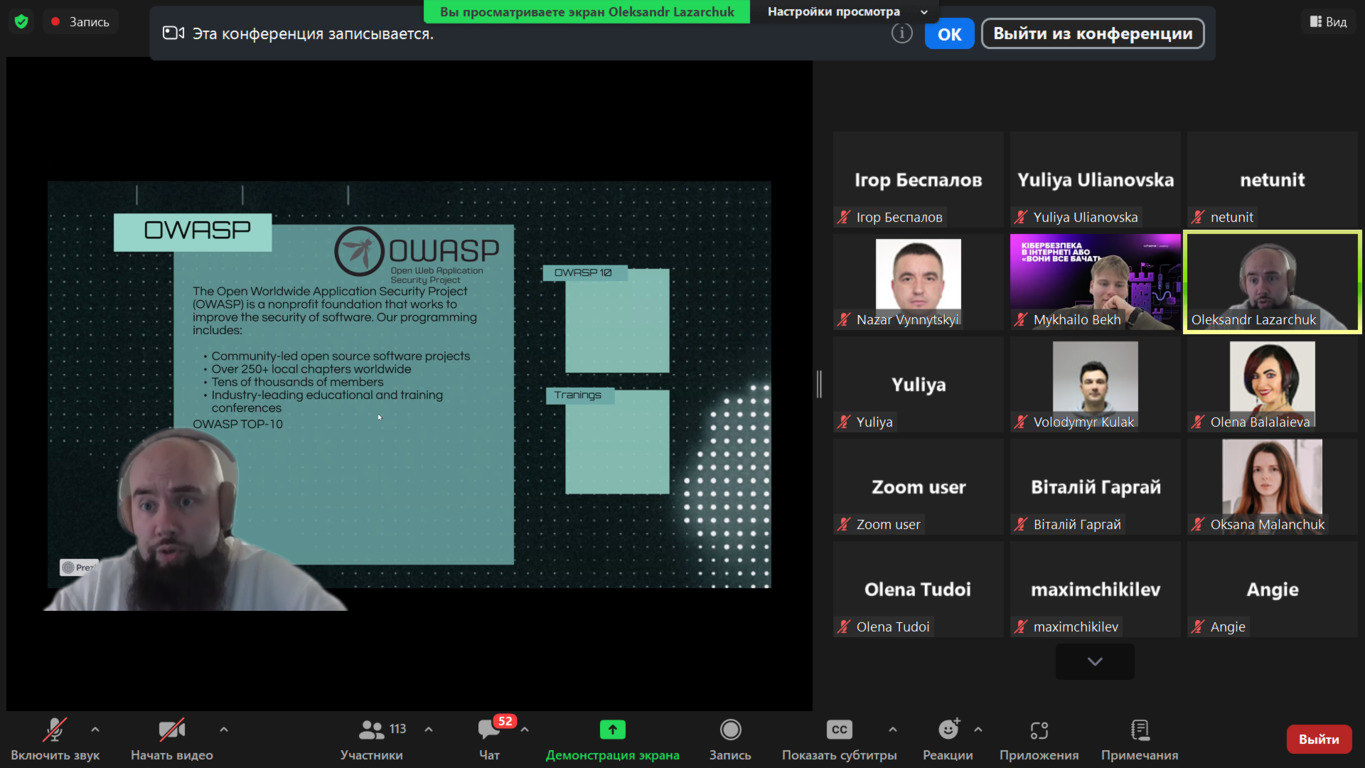The image size is (1365, 768).
Task: Expand audio options arrow next to microphone
Action: [x=95, y=730]
